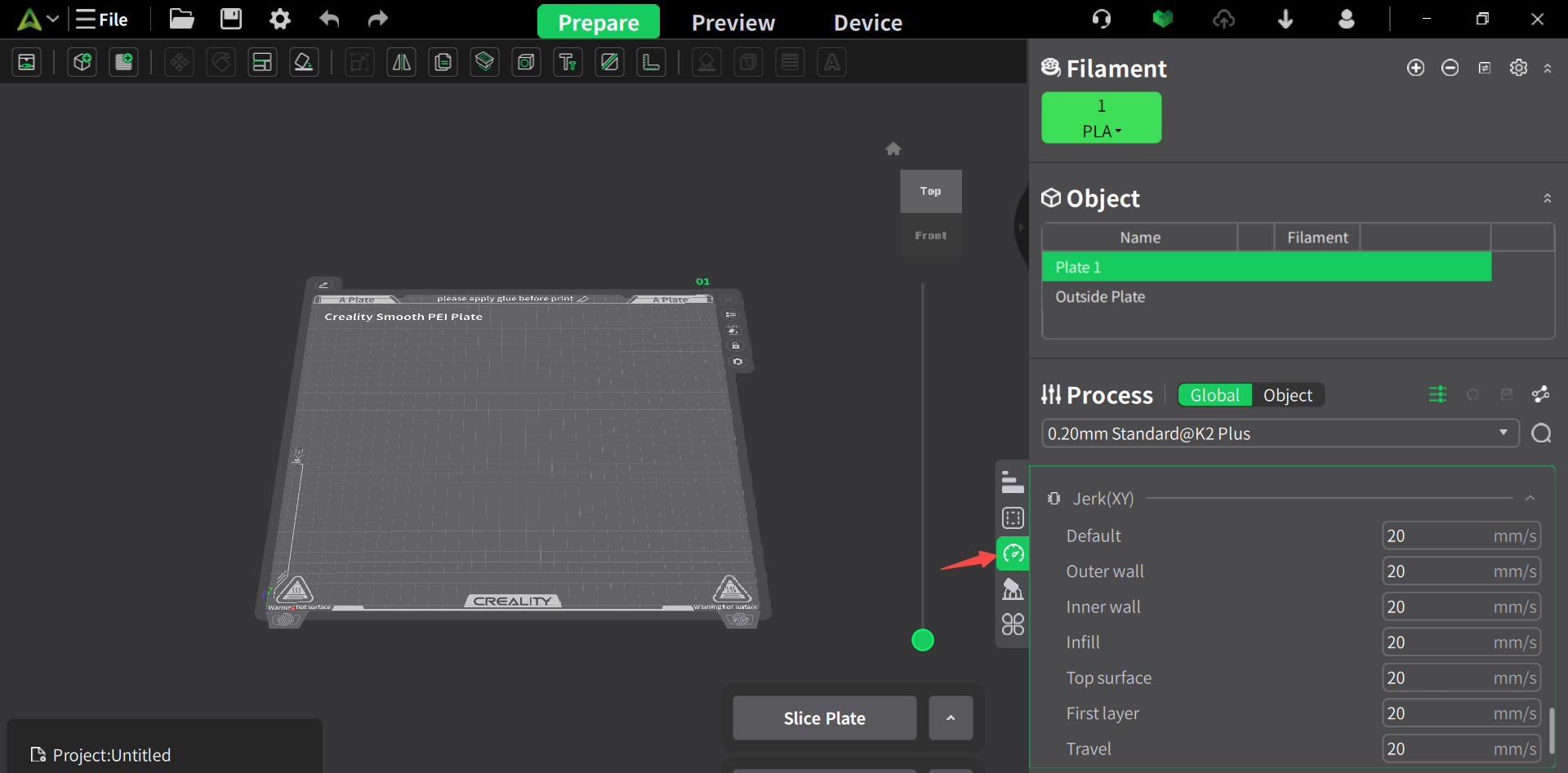Open the Speed settings tab icon

(1013, 554)
